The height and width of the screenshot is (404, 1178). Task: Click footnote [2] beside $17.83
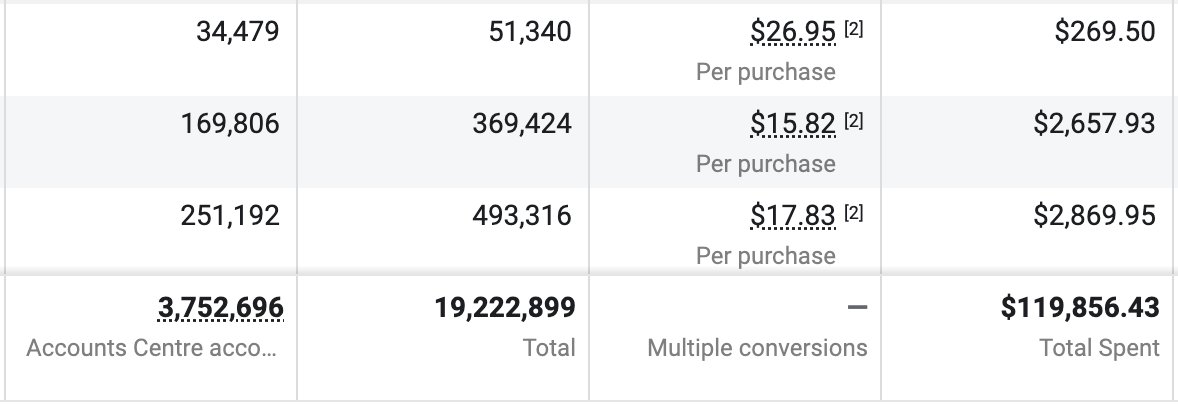(853, 215)
